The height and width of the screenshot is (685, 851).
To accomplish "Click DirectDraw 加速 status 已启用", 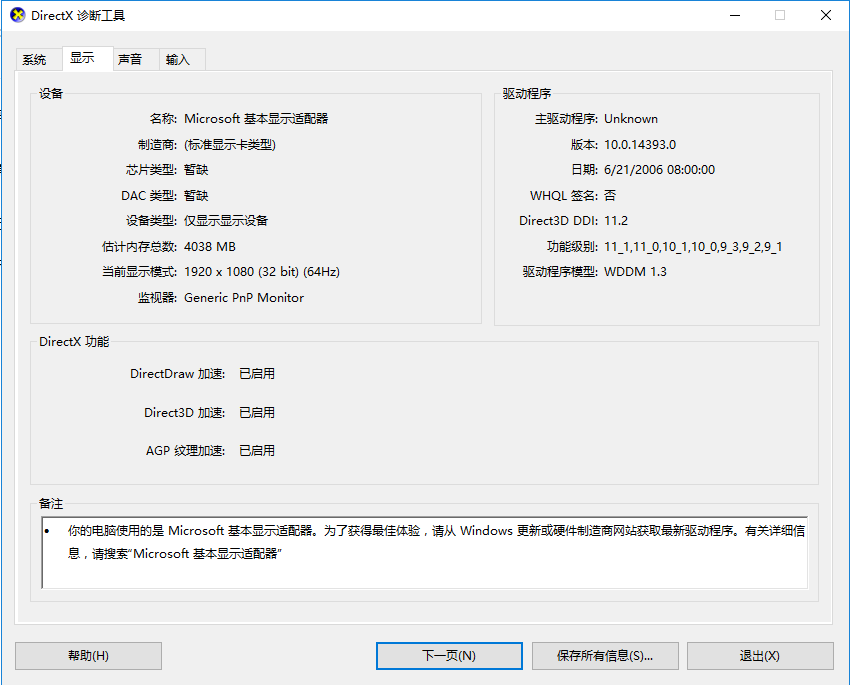I will 257,374.
